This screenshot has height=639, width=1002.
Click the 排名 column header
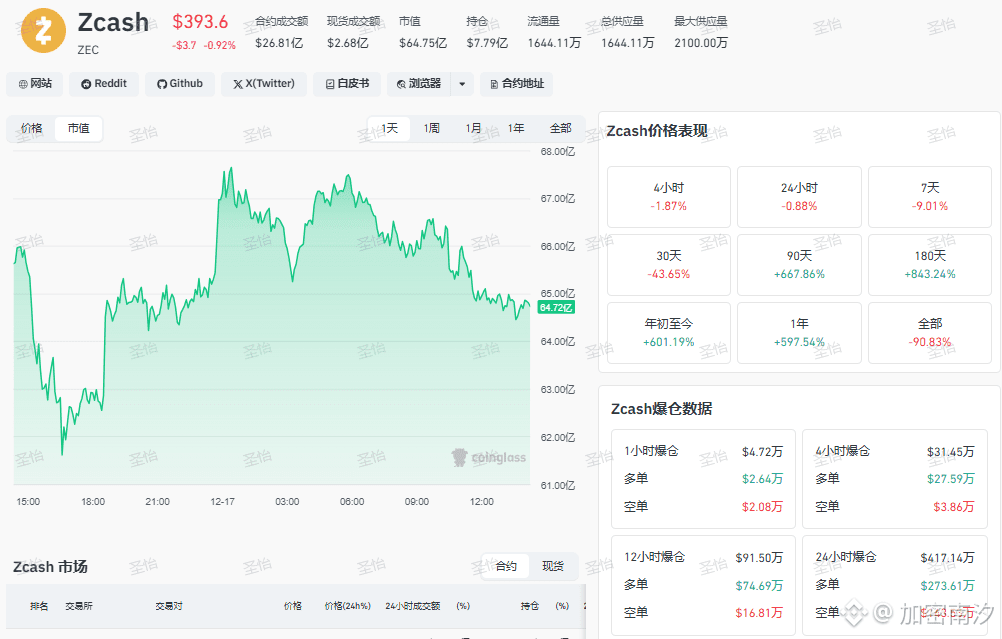[39, 606]
